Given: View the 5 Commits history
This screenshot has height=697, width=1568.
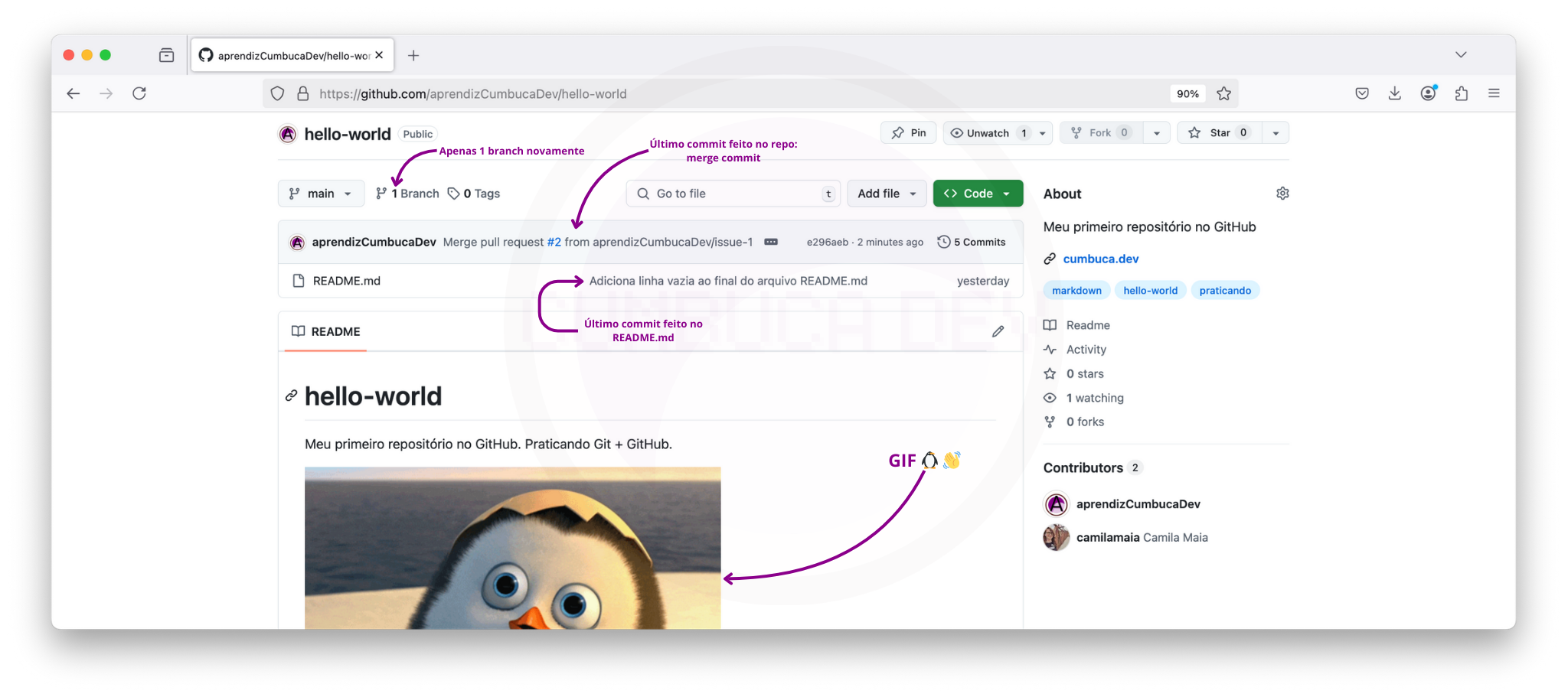Looking at the screenshot, I should (972, 242).
